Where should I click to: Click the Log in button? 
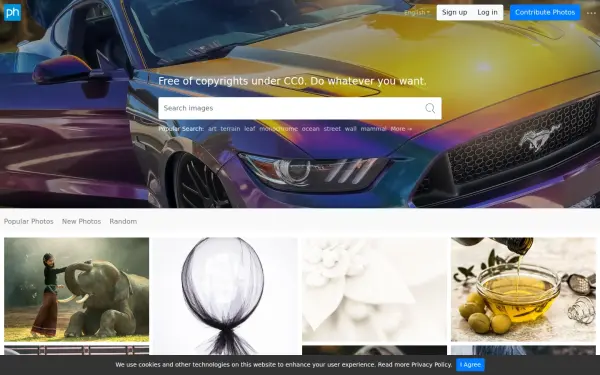pos(488,12)
